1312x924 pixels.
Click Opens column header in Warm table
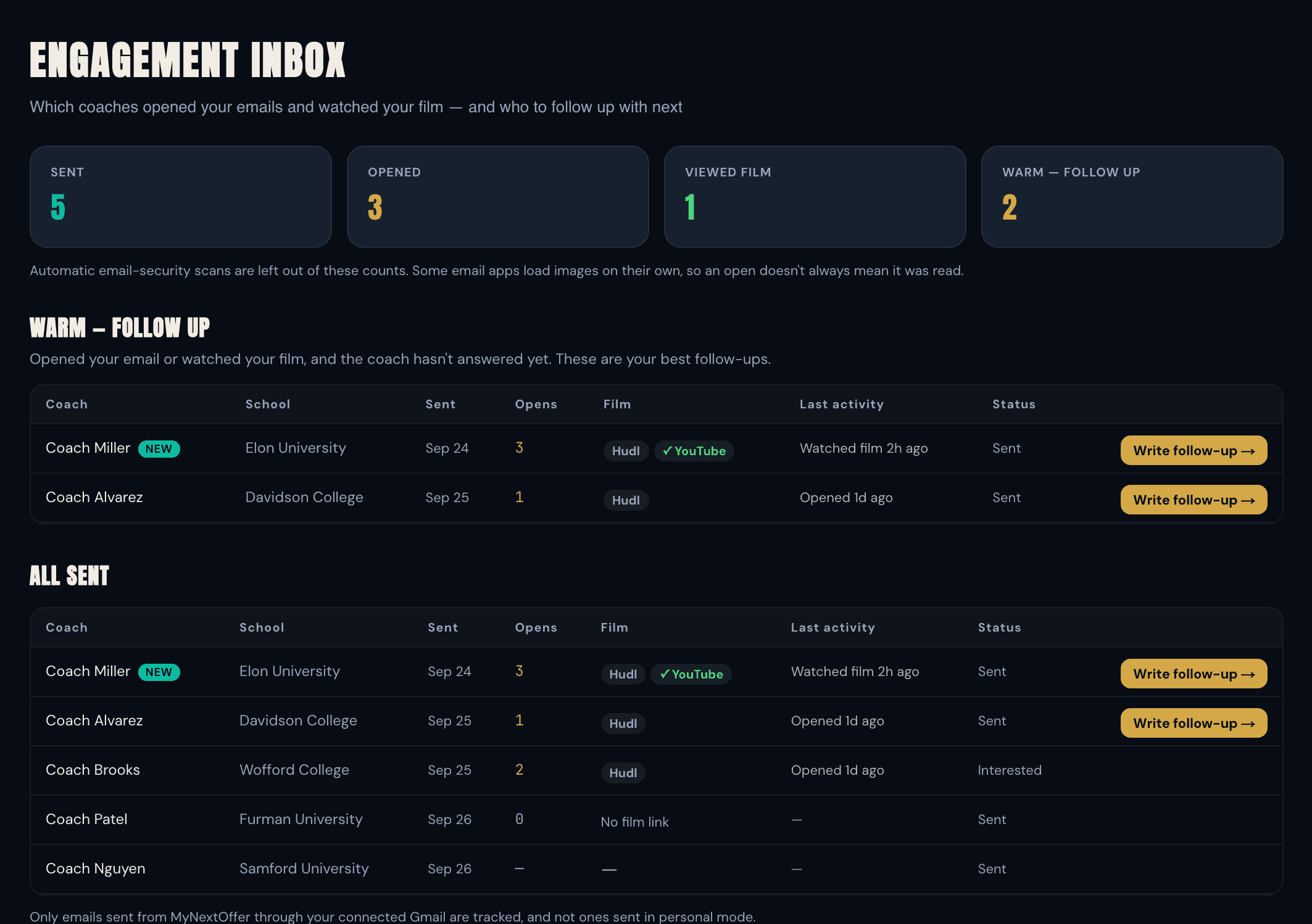(x=536, y=404)
